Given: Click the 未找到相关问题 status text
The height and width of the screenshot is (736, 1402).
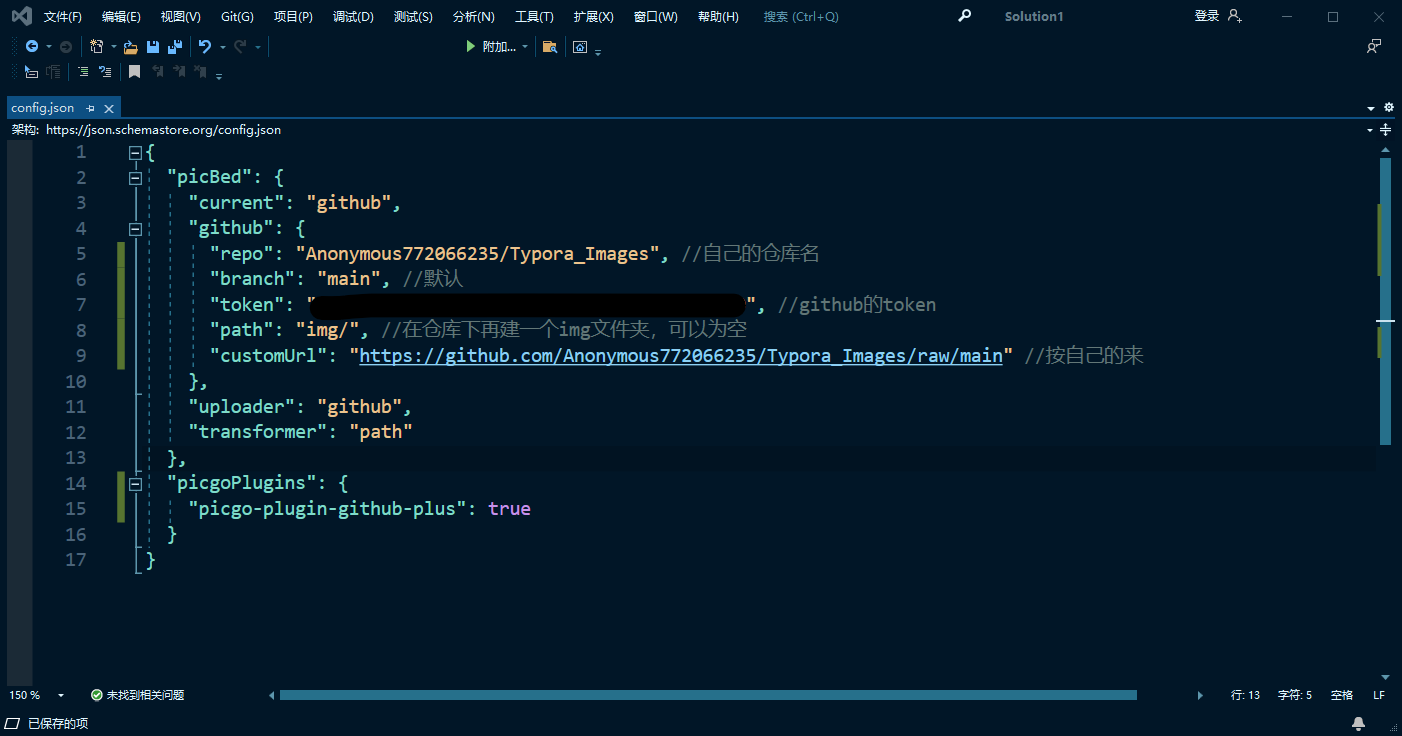Looking at the screenshot, I should point(146,695).
